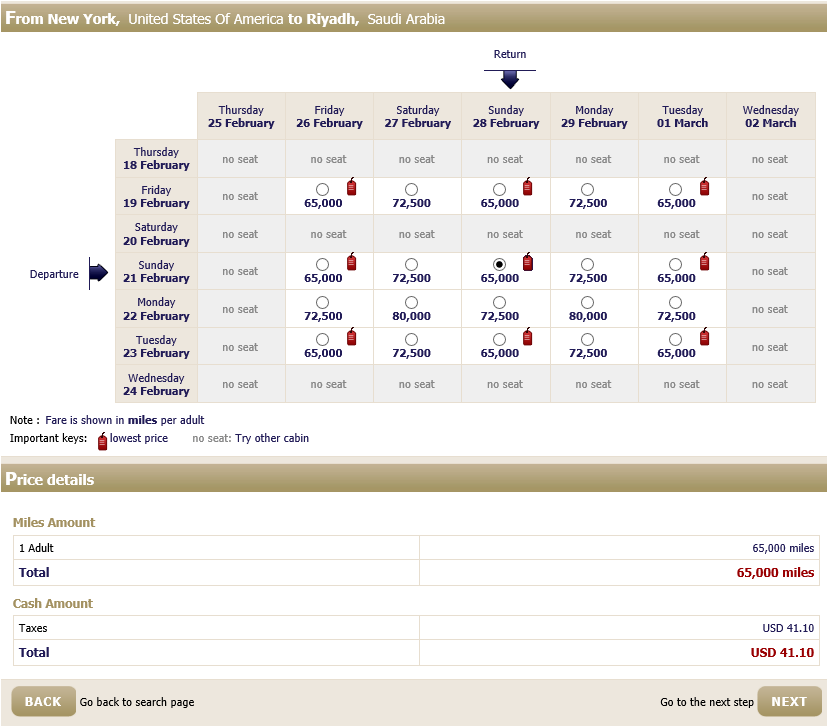Click the Sunday 28 February return column header
The height and width of the screenshot is (726, 827).
click(505, 117)
